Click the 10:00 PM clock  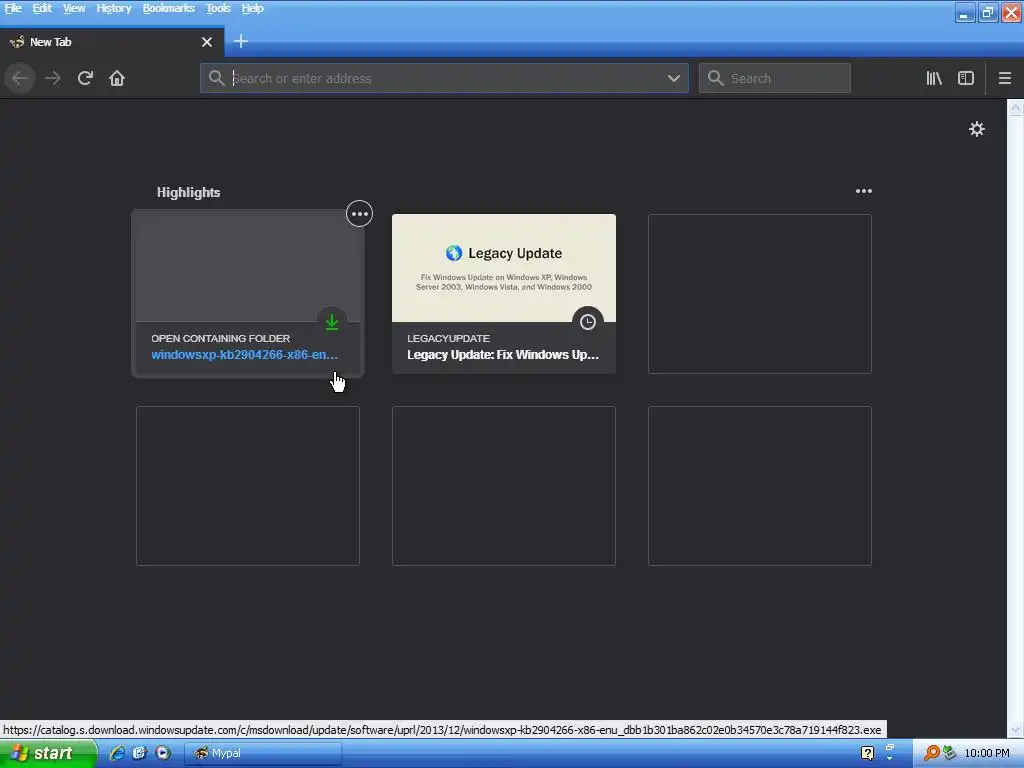(987, 753)
